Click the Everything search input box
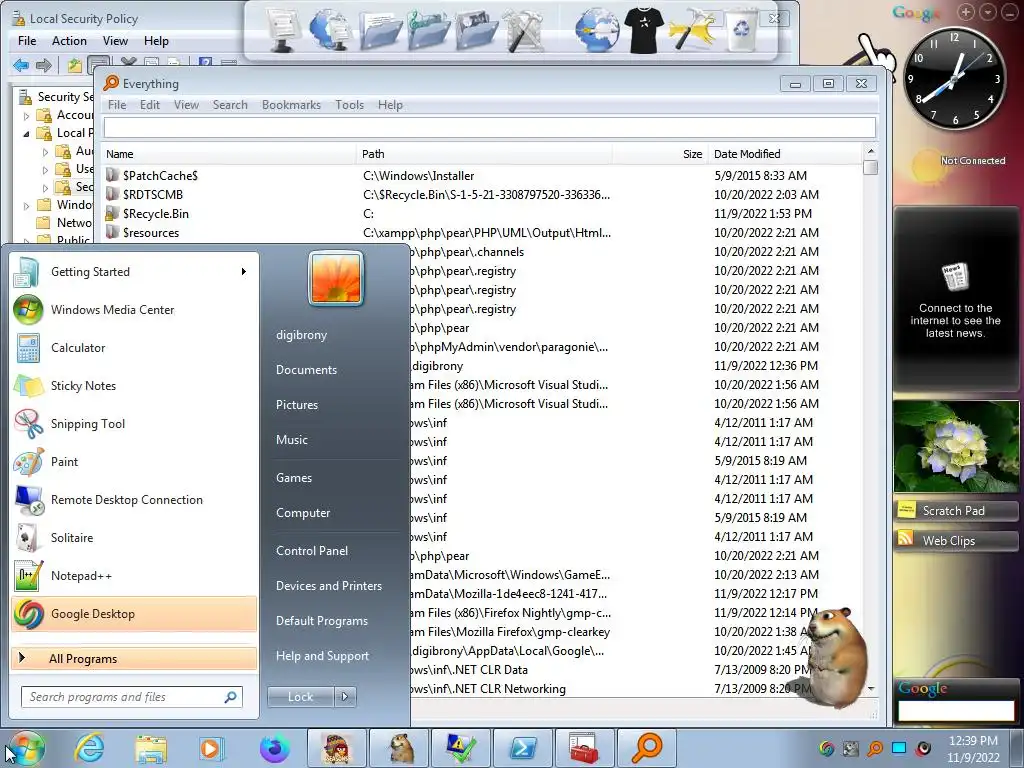Screen dimensions: 1024x768 point(490,128)
